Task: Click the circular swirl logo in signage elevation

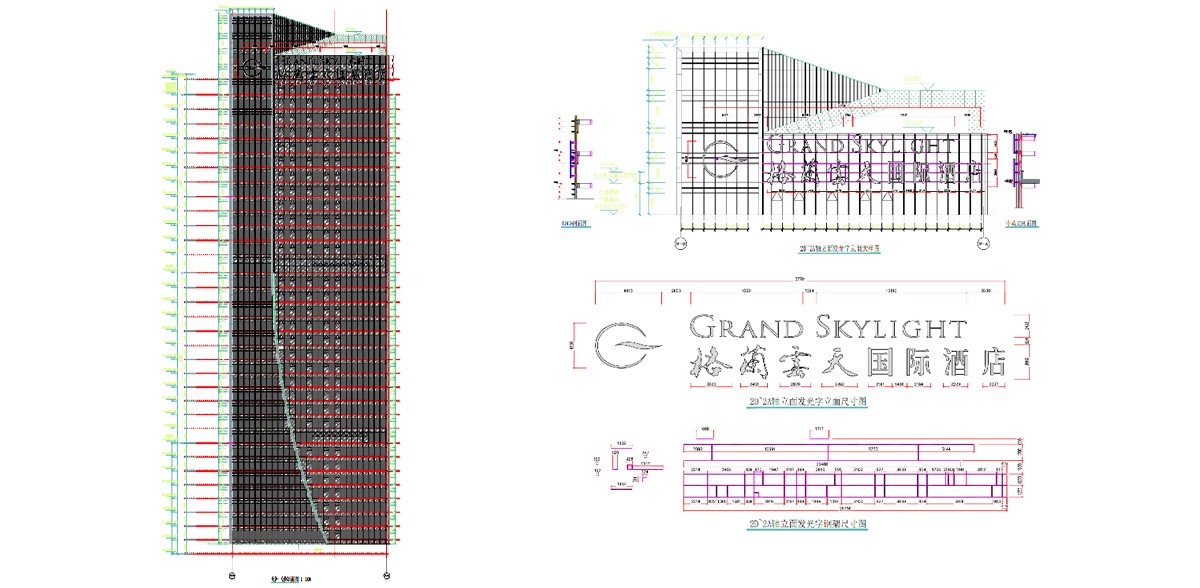Action: coord(628,345)
